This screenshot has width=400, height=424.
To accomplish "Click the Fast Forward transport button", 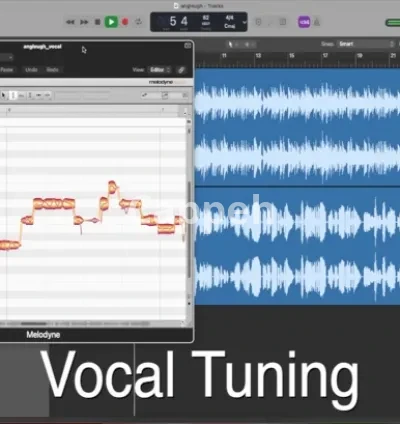I will pyautogui.click(x=84, y=22).
